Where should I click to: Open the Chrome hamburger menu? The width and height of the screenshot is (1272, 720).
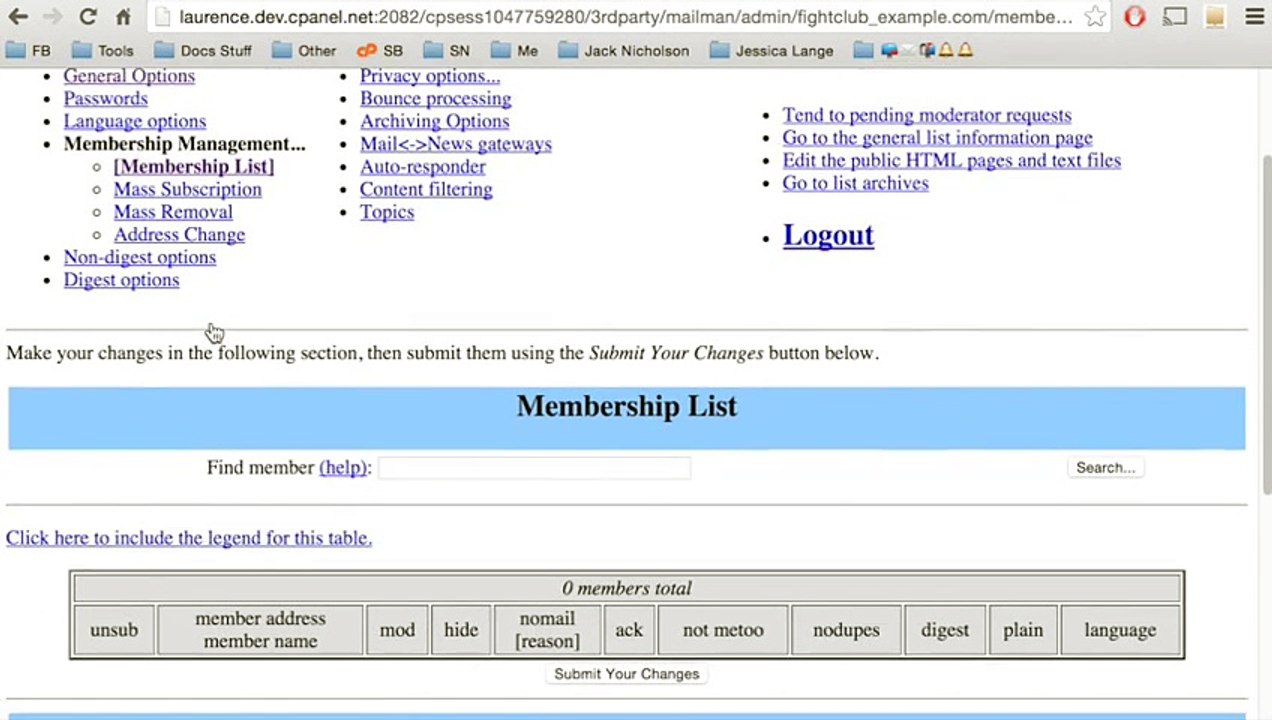click(1254, 17)
